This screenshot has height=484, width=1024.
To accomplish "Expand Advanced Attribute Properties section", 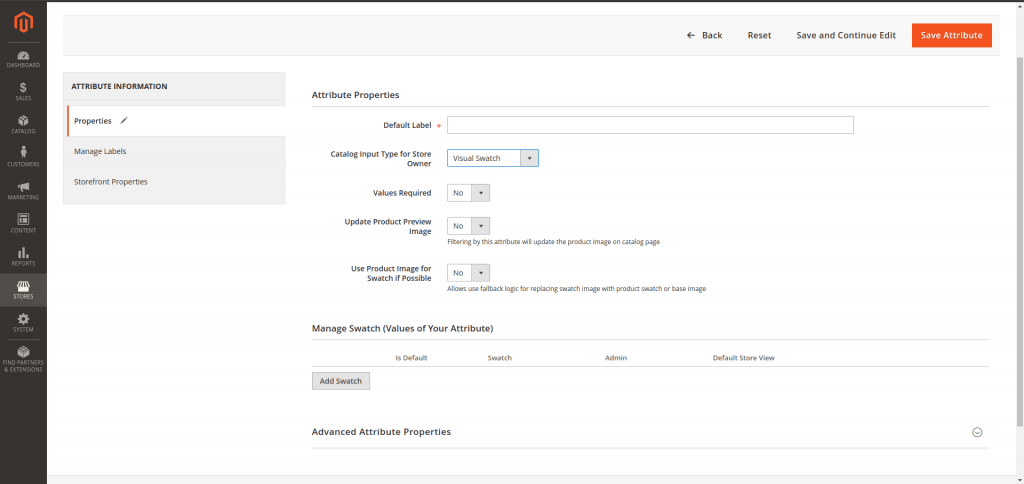I will tap(977, 432).
